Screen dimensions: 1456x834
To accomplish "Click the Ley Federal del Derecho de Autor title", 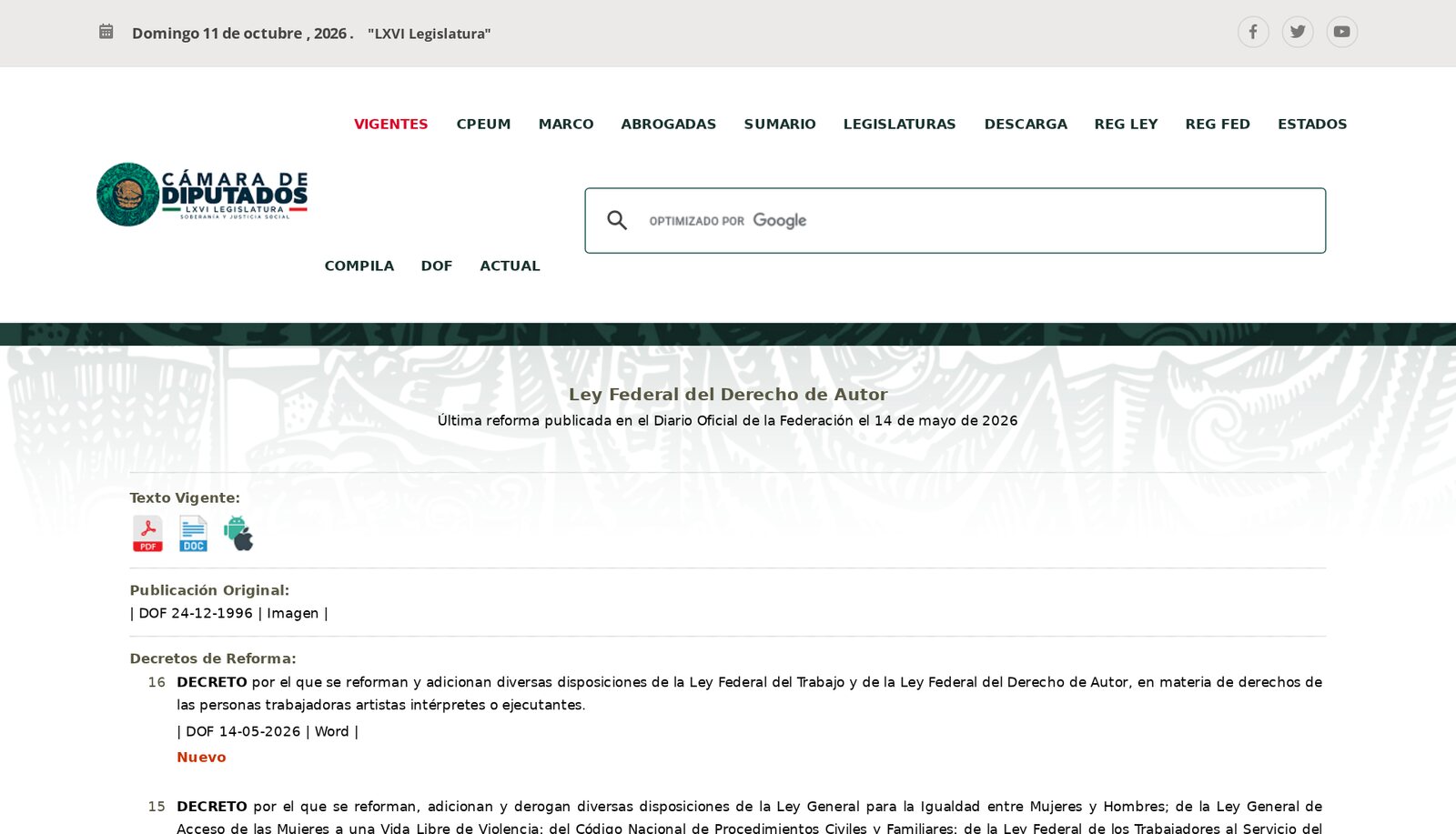I will click(x=728, y=394).
